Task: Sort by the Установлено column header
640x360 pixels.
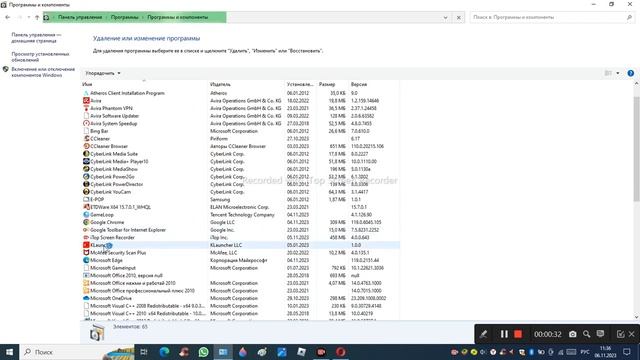Action: [x=300, y=84]
